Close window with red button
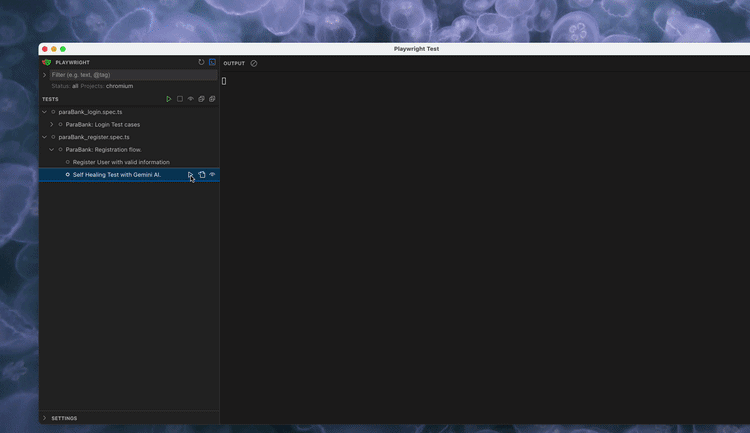The height and width of the screenshot is (433, 750). click(45, 49)
